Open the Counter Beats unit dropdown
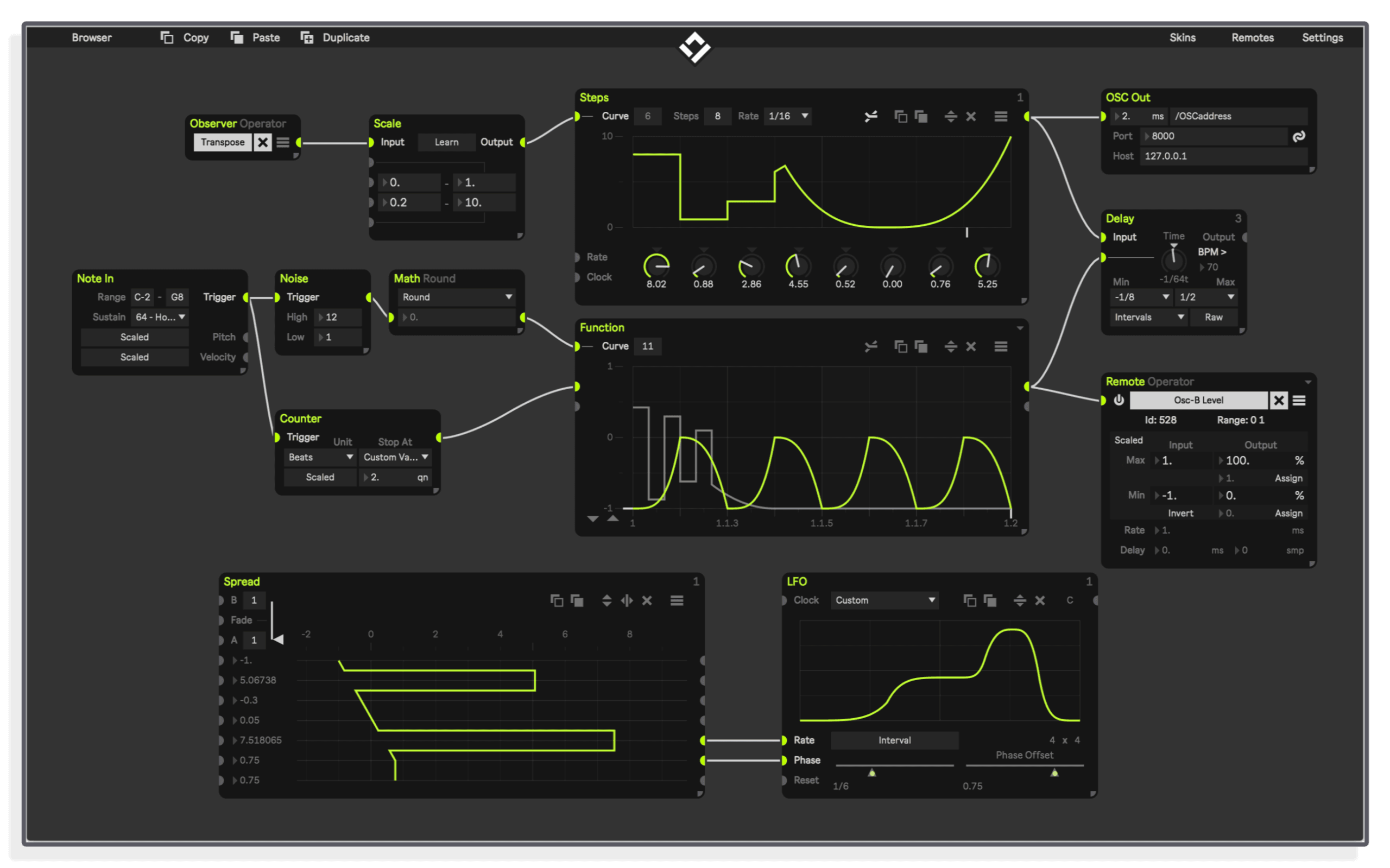Image resolution: width=1390 pixels, height=868 pixels. 320,457
